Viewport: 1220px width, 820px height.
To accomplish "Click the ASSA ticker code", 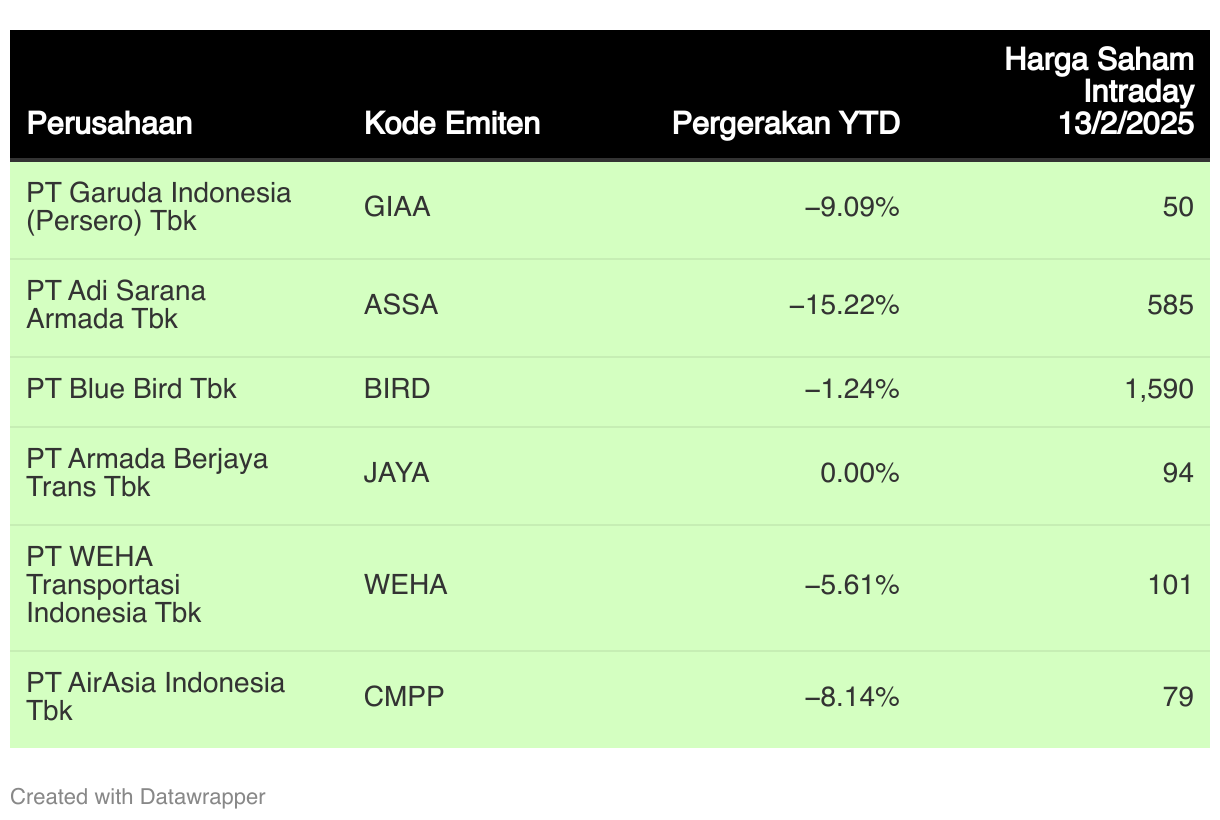I will pos(401,305).
